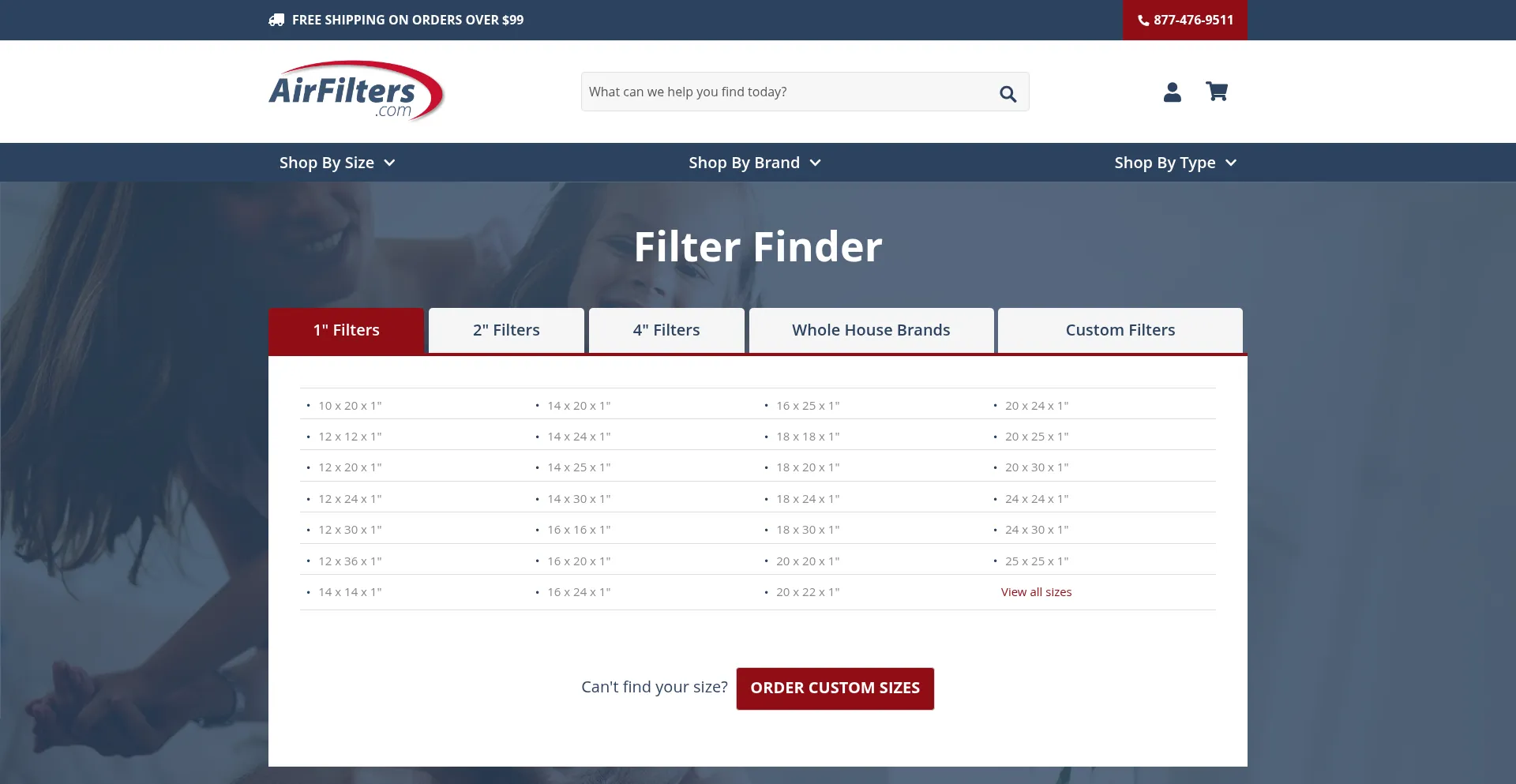
Task: Choose the 16 x 24 x 1" size
Action: tap(579, 592)
